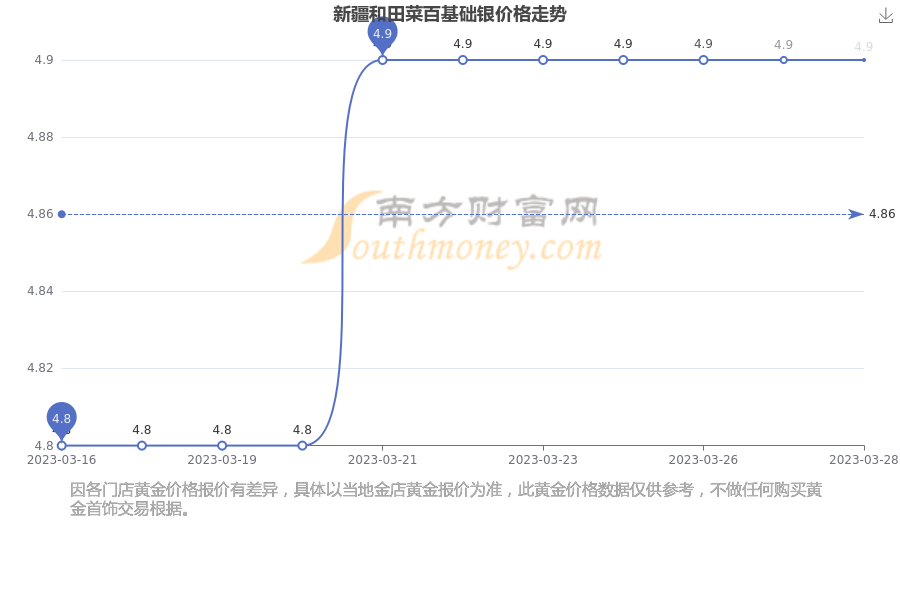Click the x-axis label 2023-03-28
The width and height of the screenshot is (900, 600).
click(x=863, y=459)
